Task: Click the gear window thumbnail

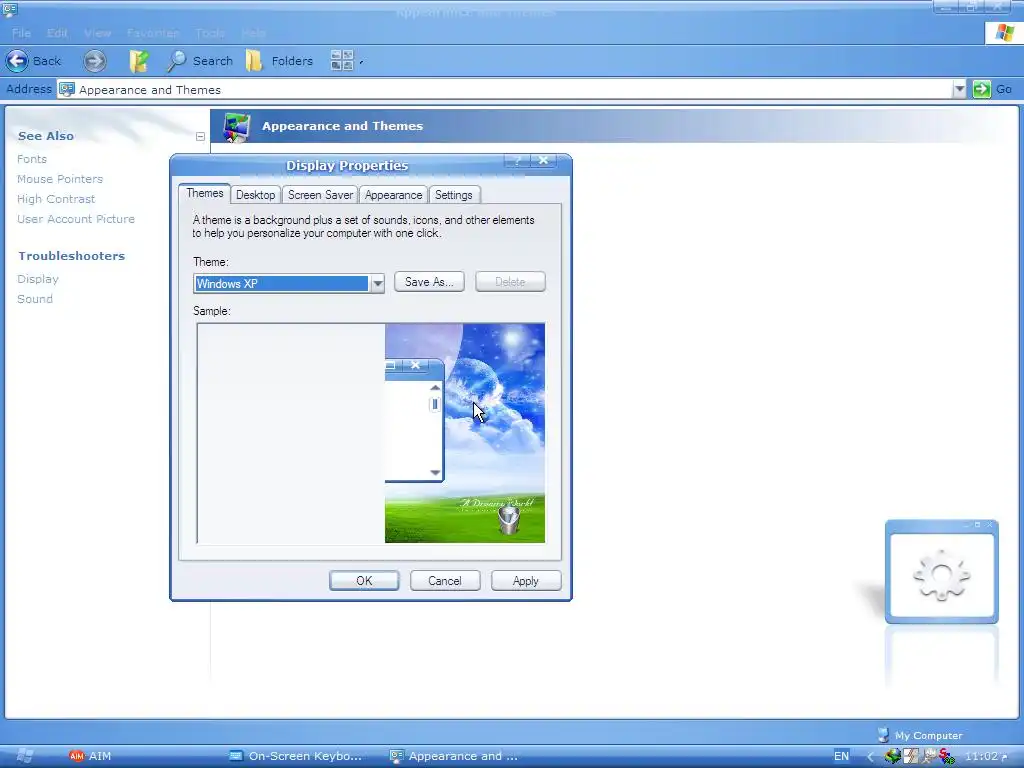Action: (942, 571)
